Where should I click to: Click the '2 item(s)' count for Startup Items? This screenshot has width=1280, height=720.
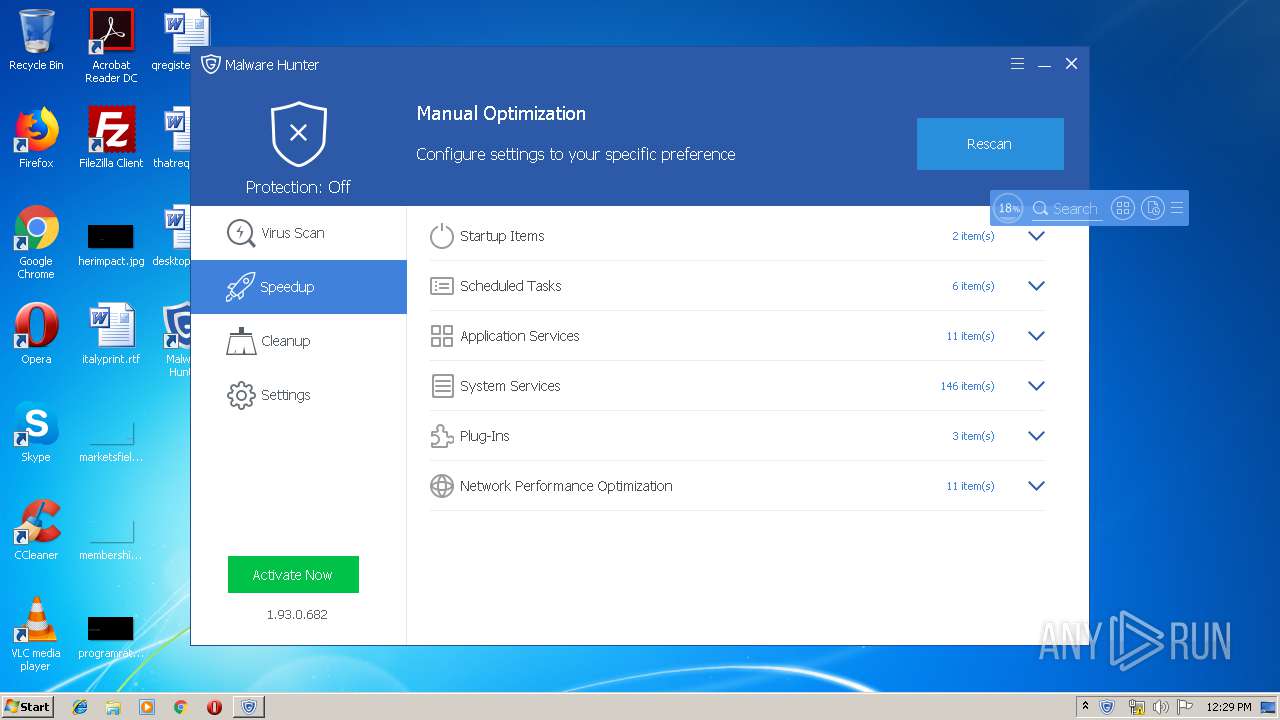pyautogui.click(x=973, y=236)
